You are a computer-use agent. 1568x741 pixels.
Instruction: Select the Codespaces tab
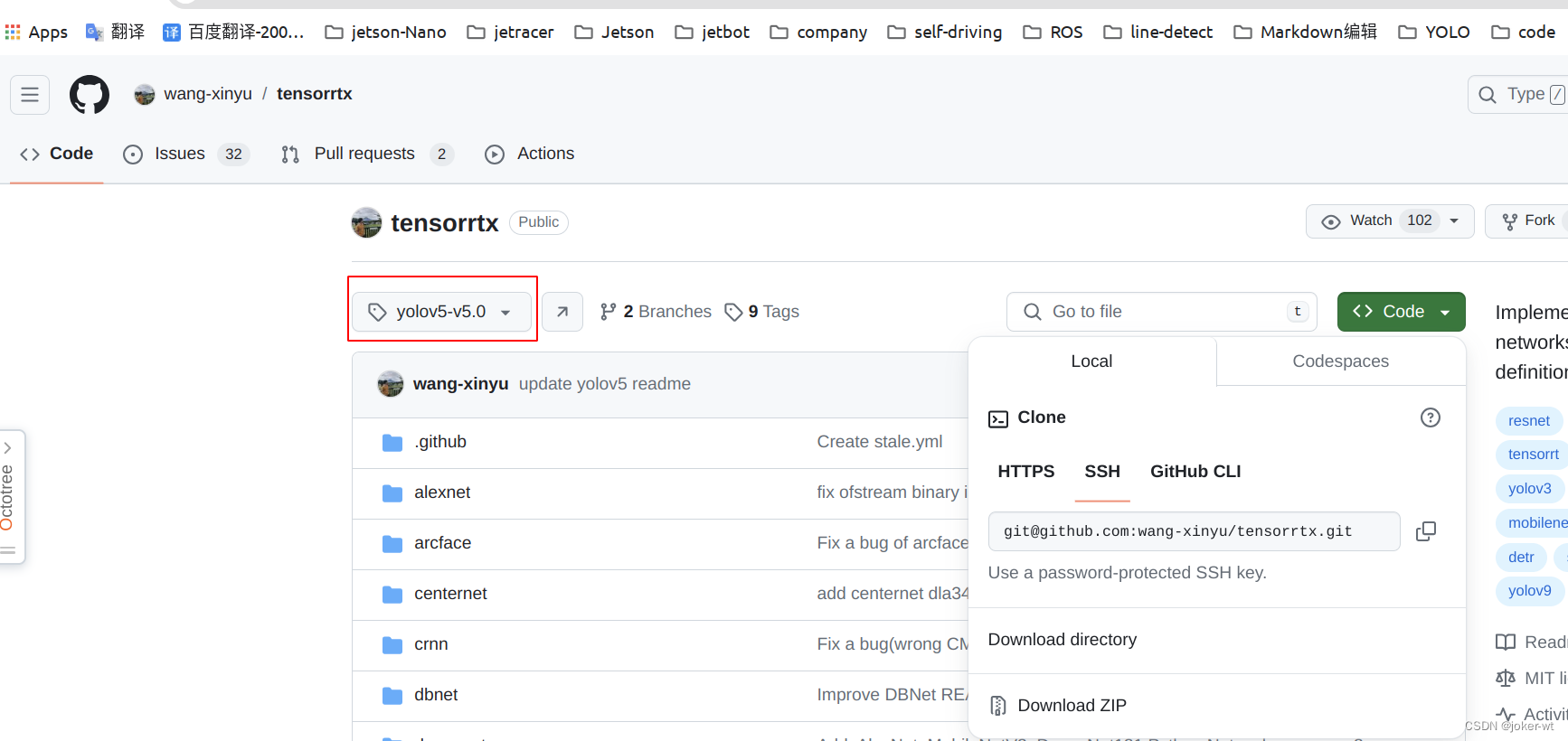(x=1341, y=361)
